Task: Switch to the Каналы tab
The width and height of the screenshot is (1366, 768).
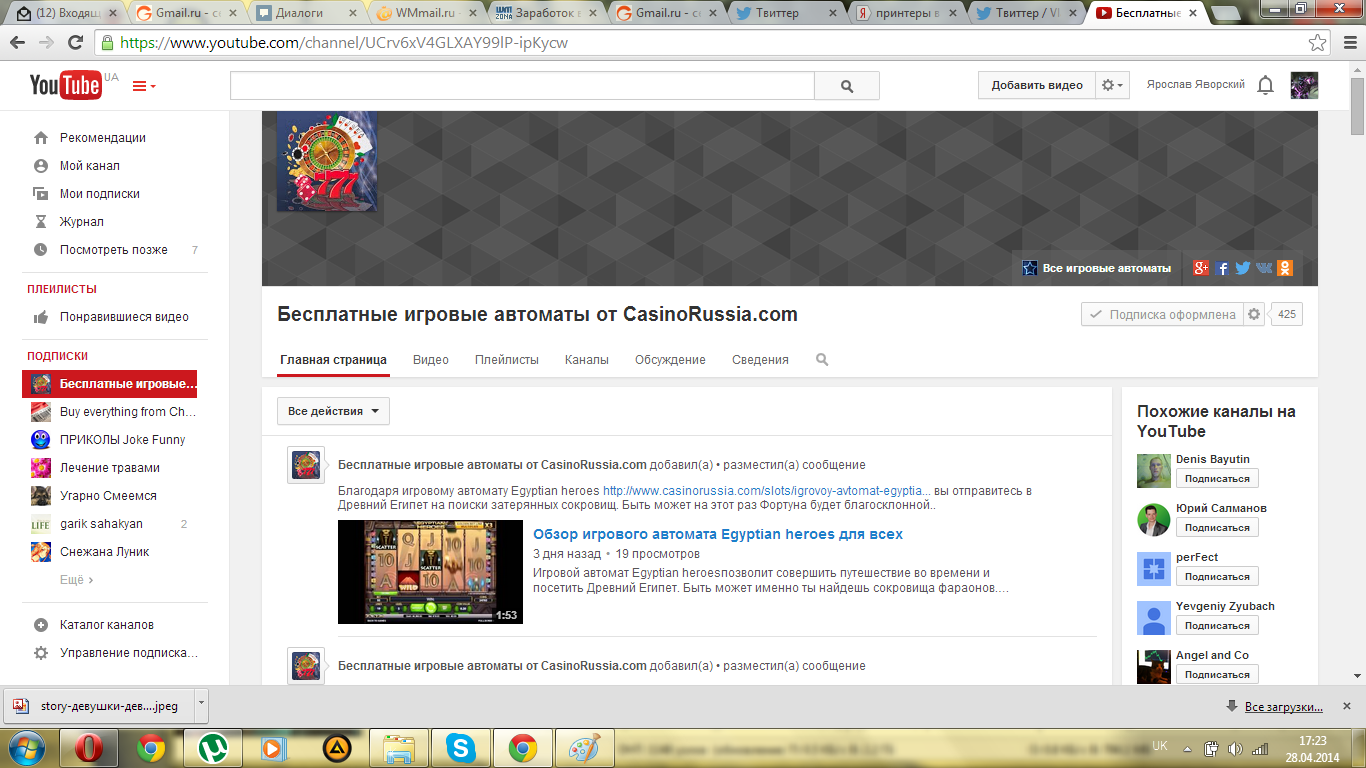Action: coord(587,360)
